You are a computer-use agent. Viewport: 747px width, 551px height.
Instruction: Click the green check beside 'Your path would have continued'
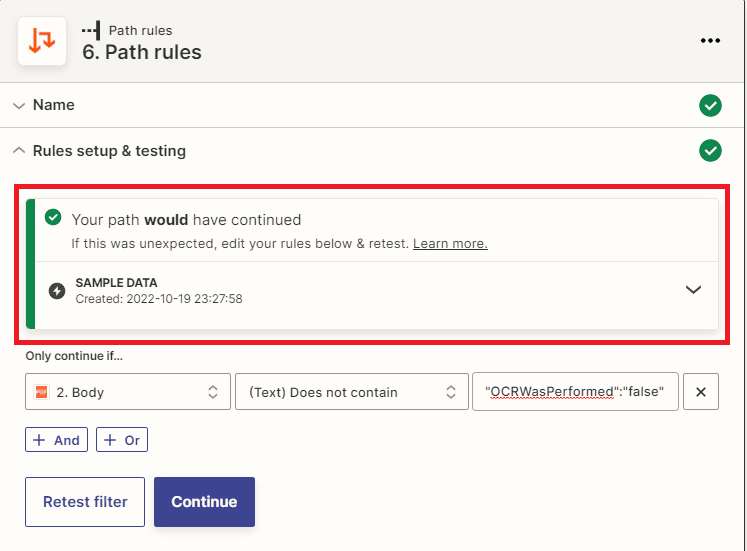[53, 217]
